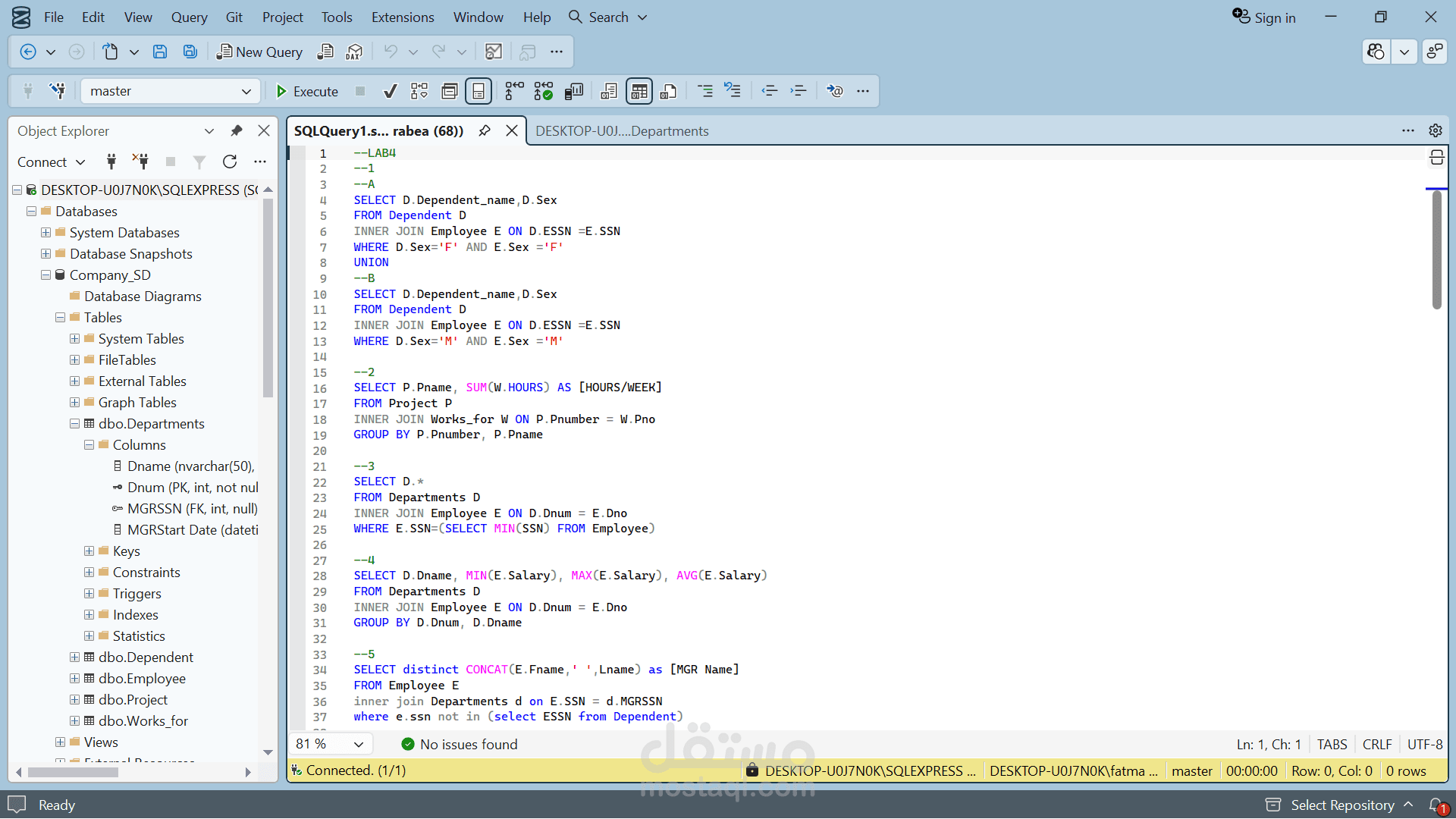Click the Object Explorer window position dropdown arrow
The height and width of the screenshot is (819, 1456).
pos(209,130)
